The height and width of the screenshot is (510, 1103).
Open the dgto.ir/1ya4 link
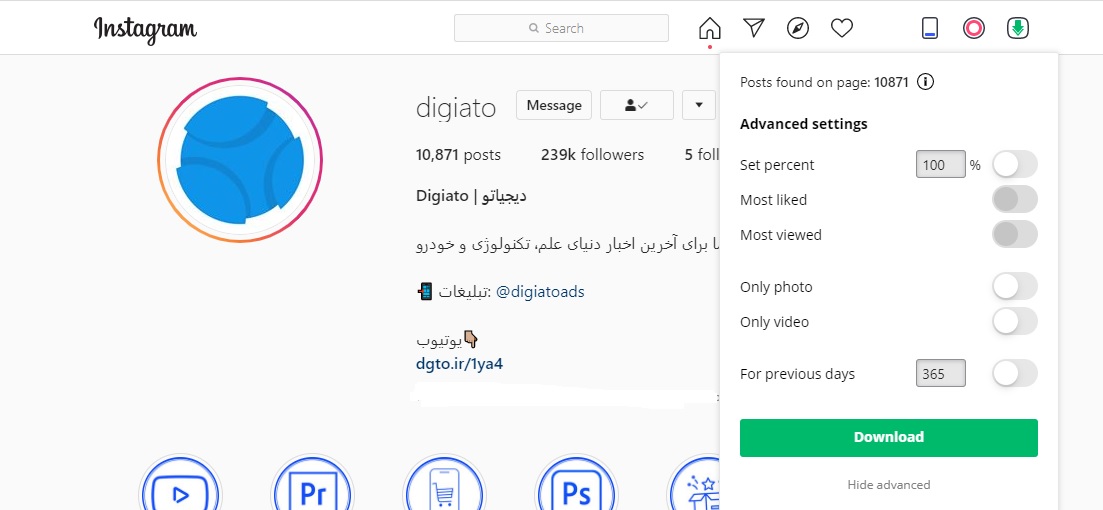click(459, 364)
